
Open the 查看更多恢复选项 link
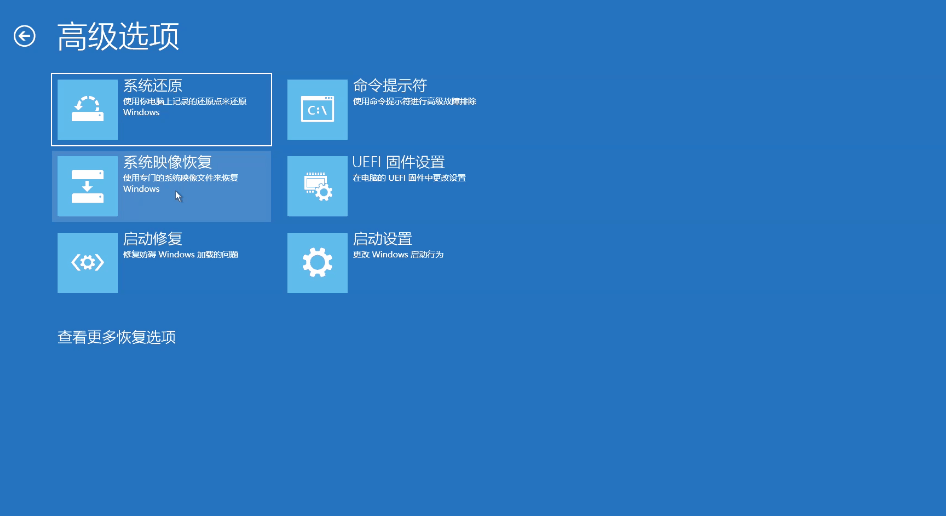117,337
